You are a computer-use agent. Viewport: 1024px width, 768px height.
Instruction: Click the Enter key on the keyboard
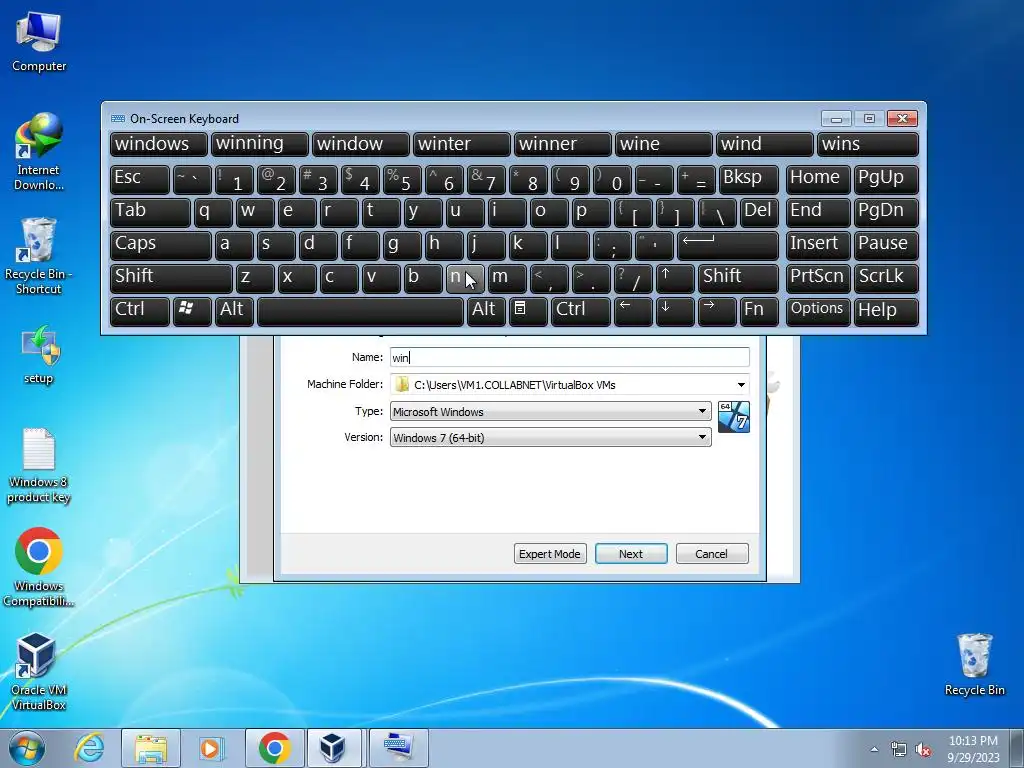(x=728, y=246)
